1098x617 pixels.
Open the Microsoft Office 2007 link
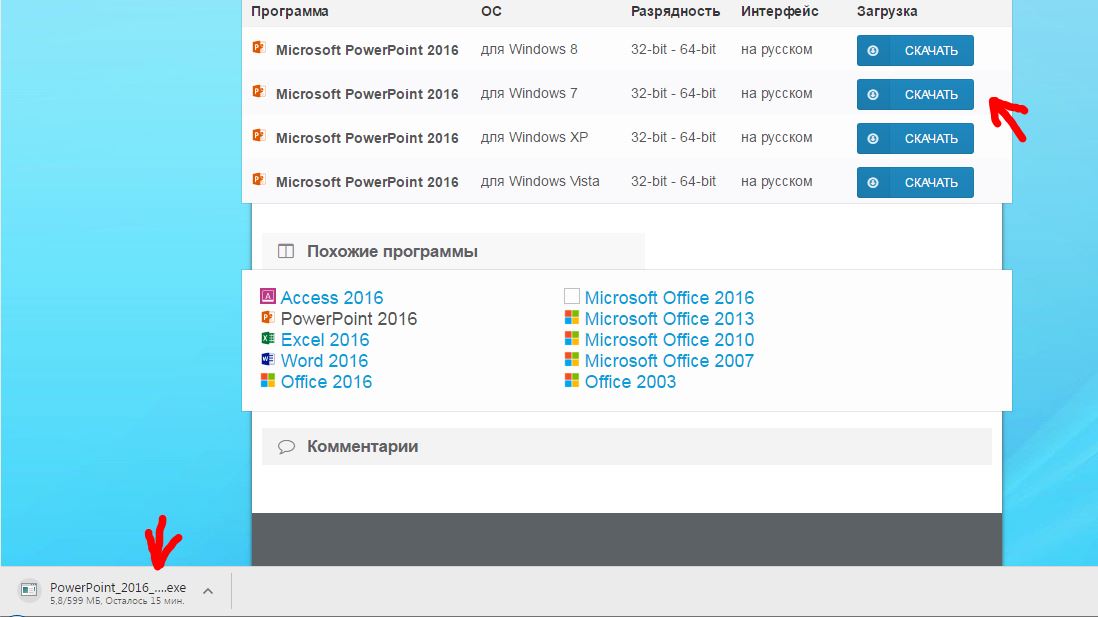[669, 361]
